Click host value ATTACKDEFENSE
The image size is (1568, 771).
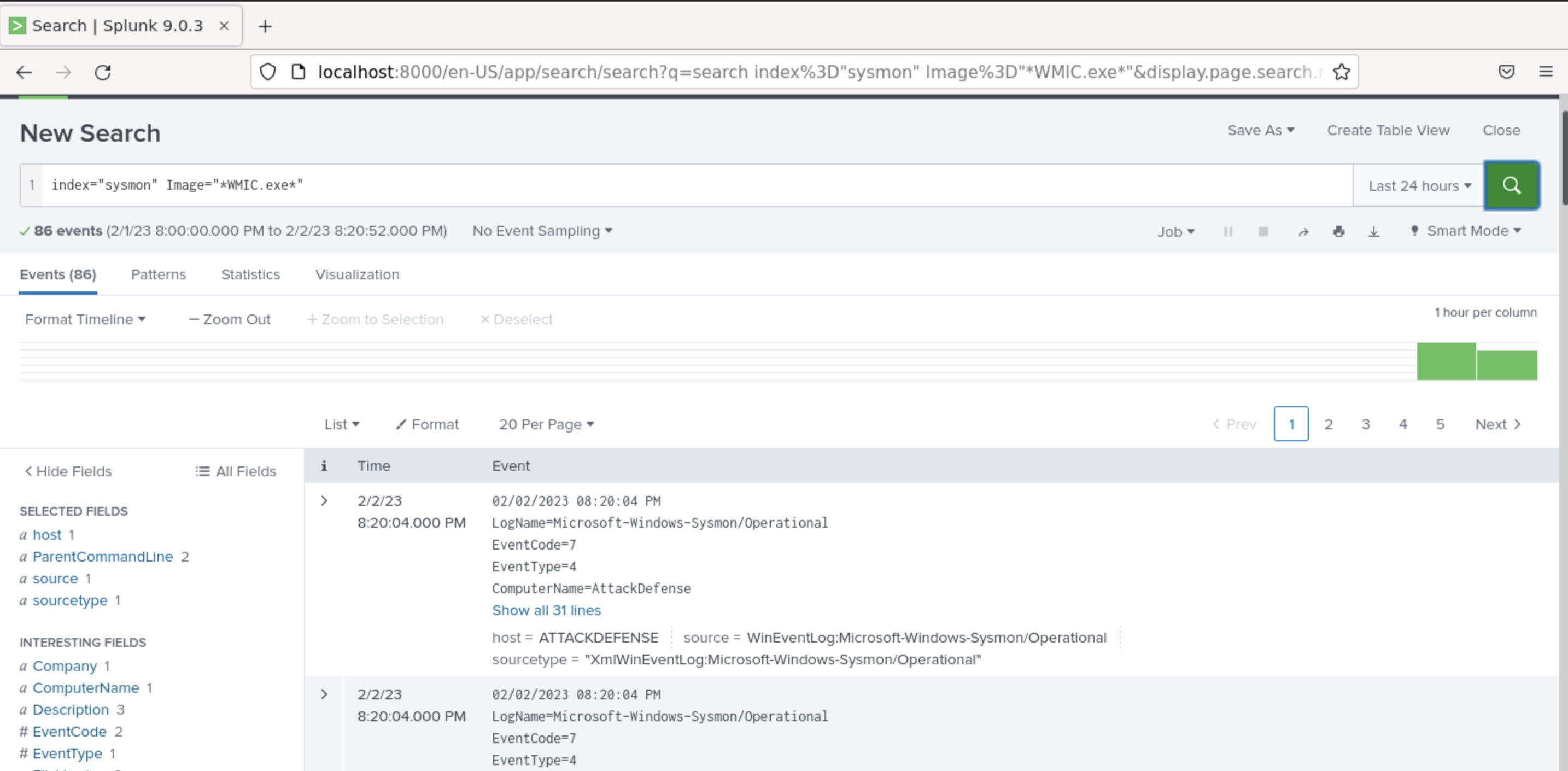coord(598,638)
